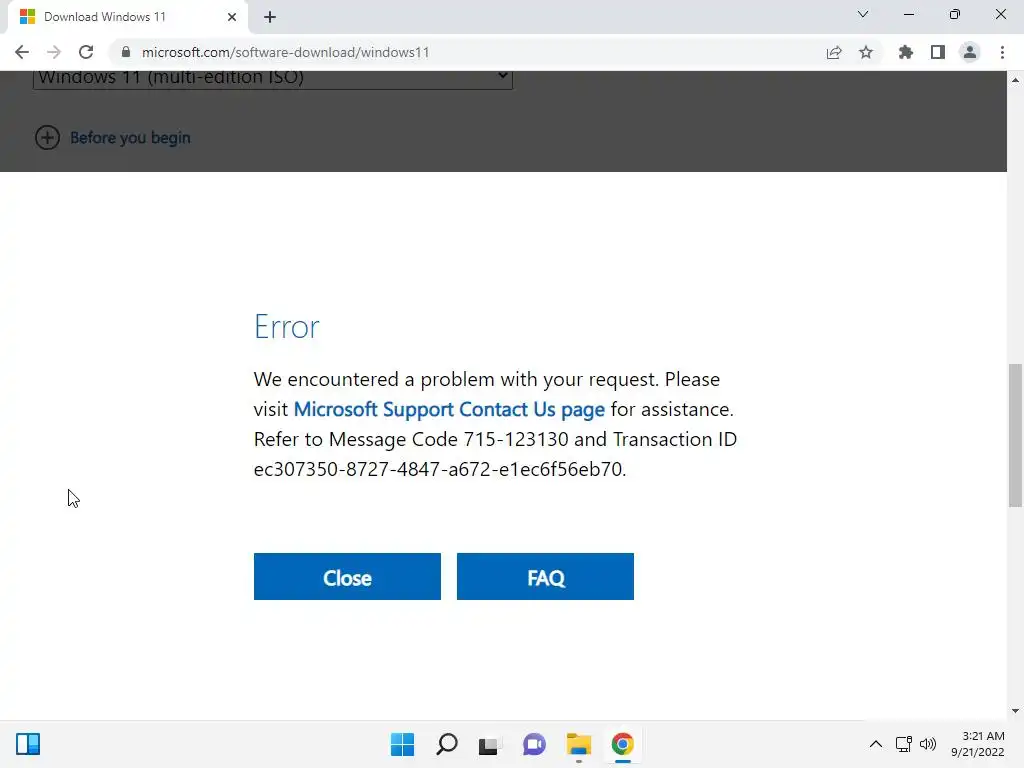The height and width of the screenshot is (768, 1024).
Task: Click the network tray icon
Action: pos(904,744)
